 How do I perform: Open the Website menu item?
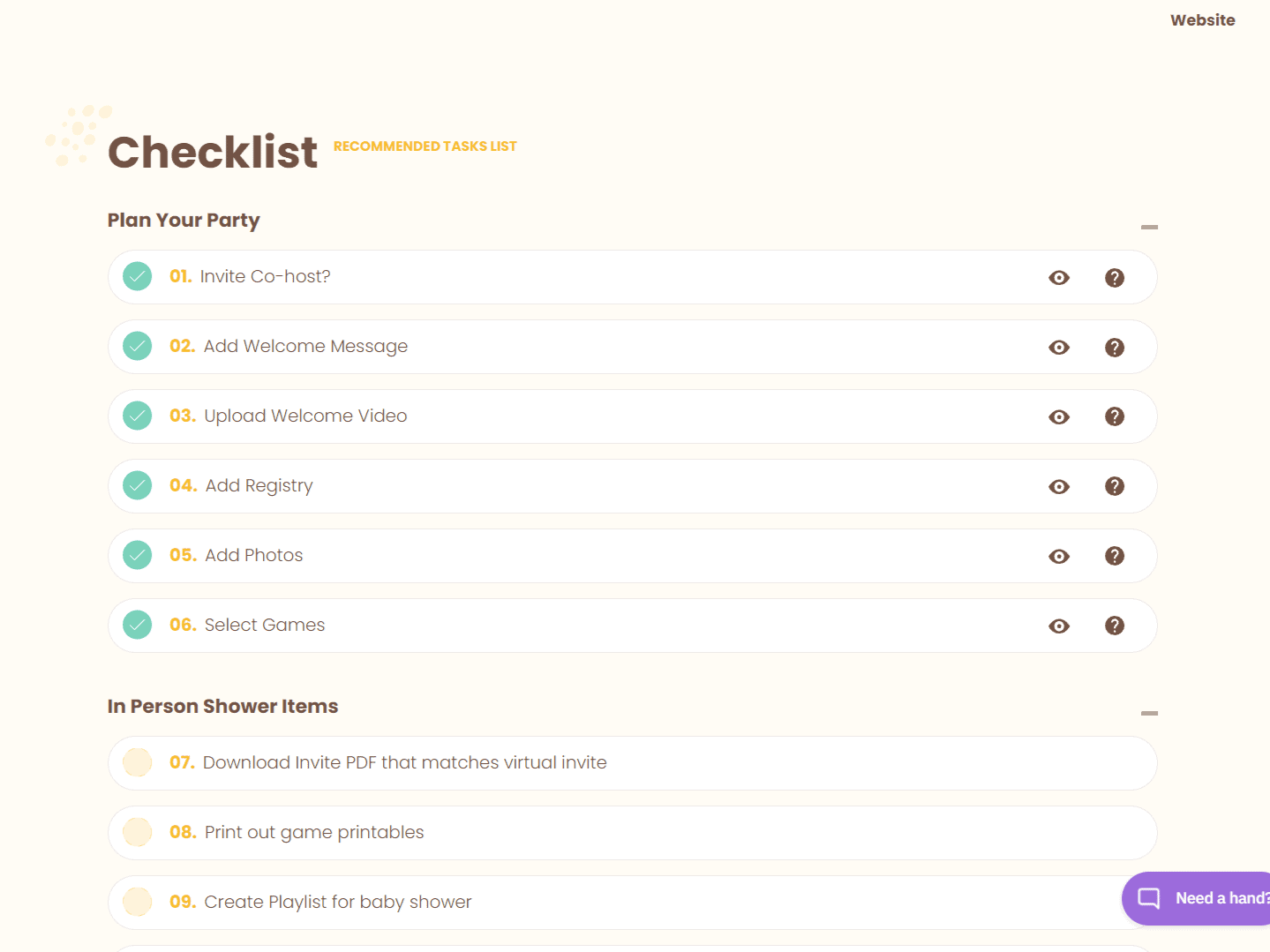[1202, 19]
